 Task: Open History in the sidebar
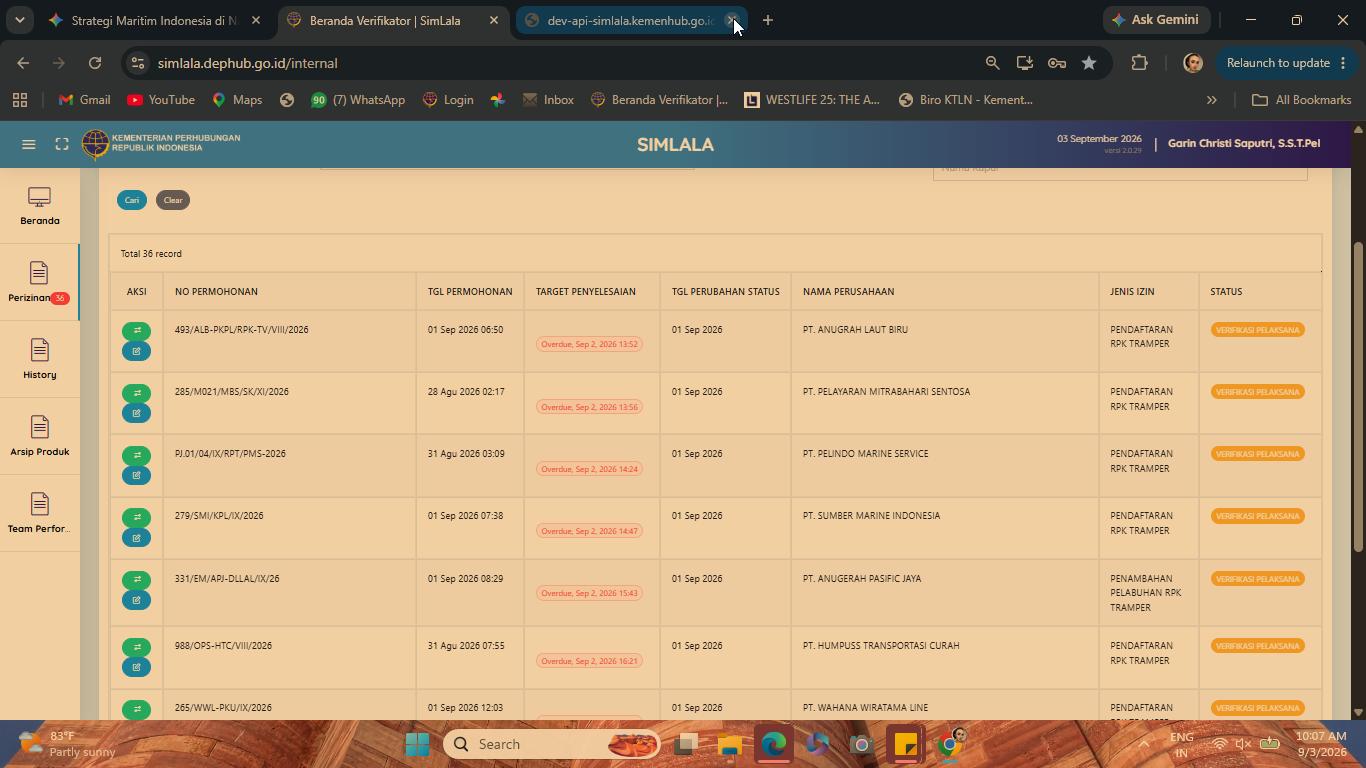click(40, 360)
